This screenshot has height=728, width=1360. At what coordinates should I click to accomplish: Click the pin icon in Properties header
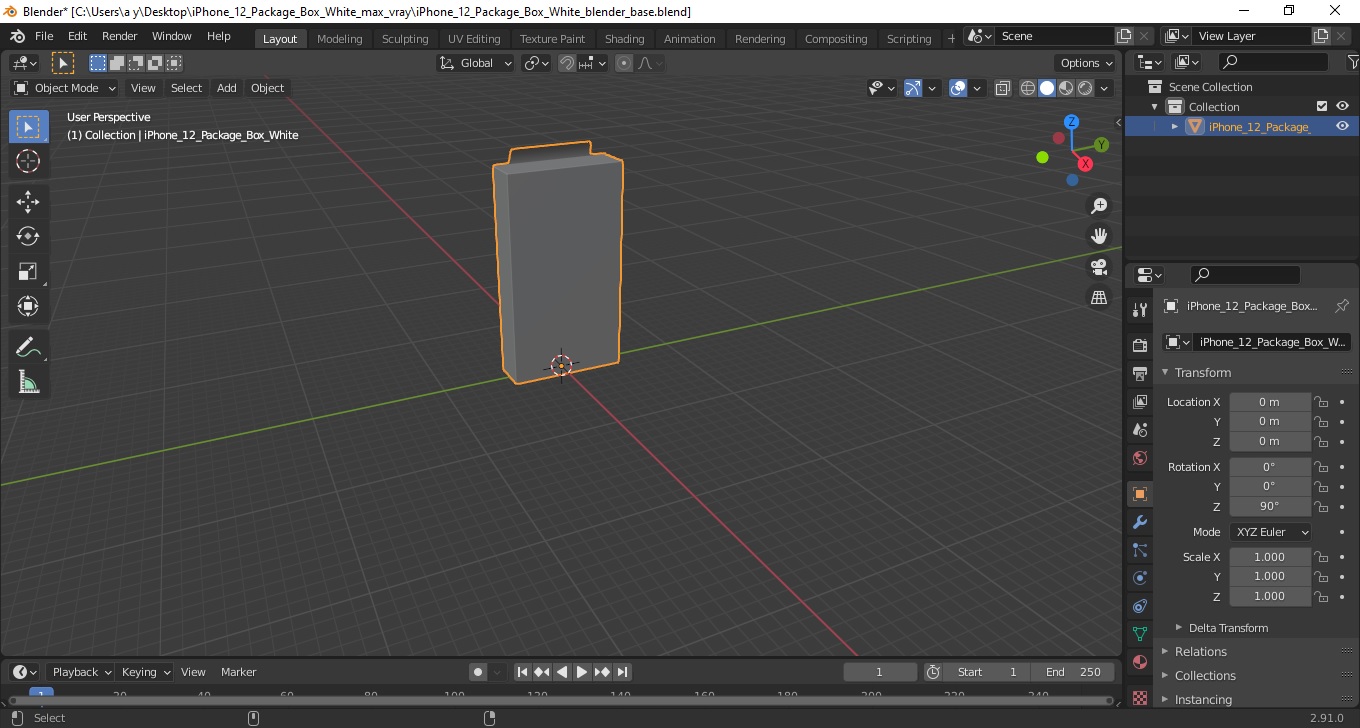[x=1342, y=306]
